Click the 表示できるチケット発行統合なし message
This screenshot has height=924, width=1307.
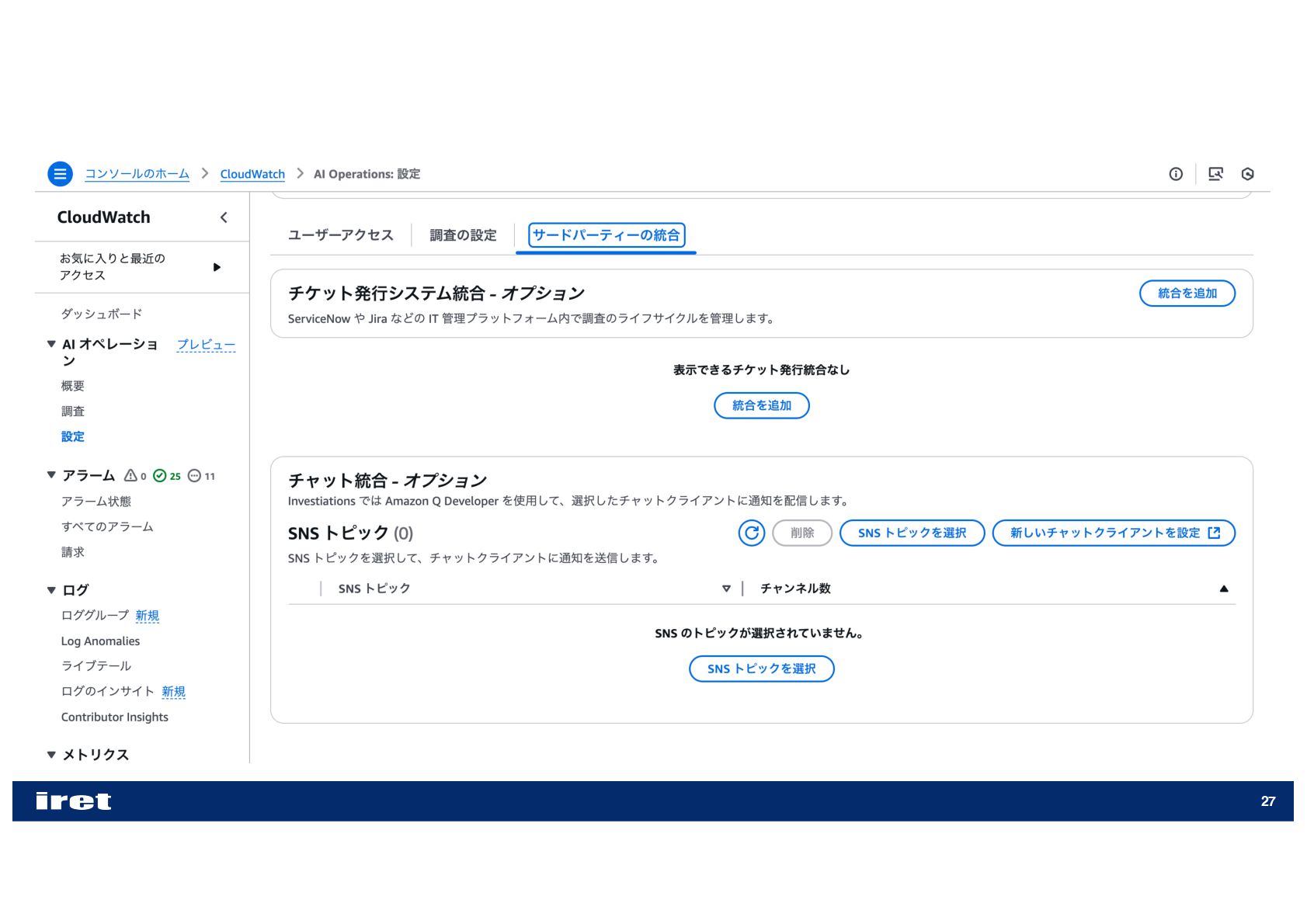coord(761,370)
